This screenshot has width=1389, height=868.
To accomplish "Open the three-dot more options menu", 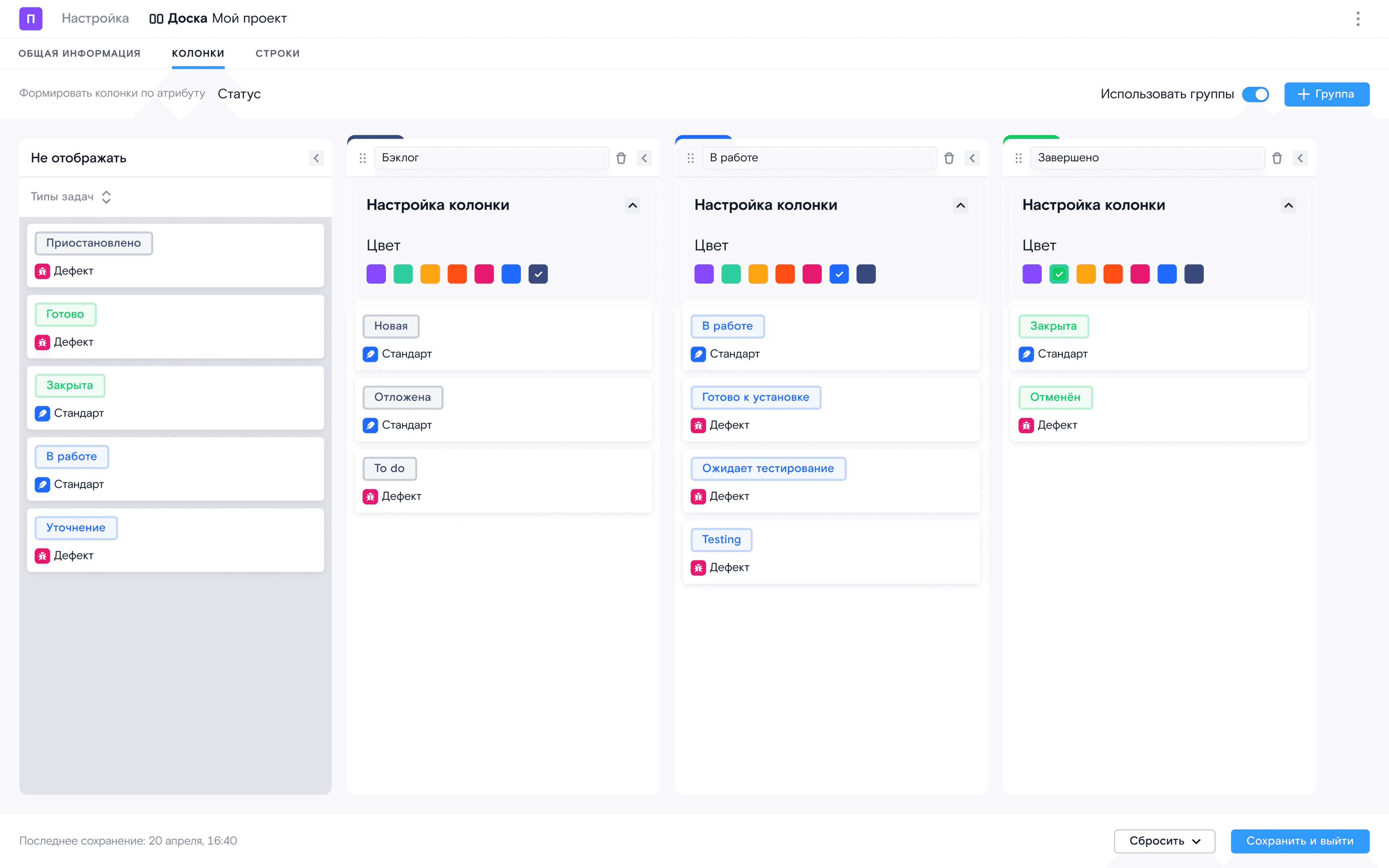I will tap(1358, 18).
